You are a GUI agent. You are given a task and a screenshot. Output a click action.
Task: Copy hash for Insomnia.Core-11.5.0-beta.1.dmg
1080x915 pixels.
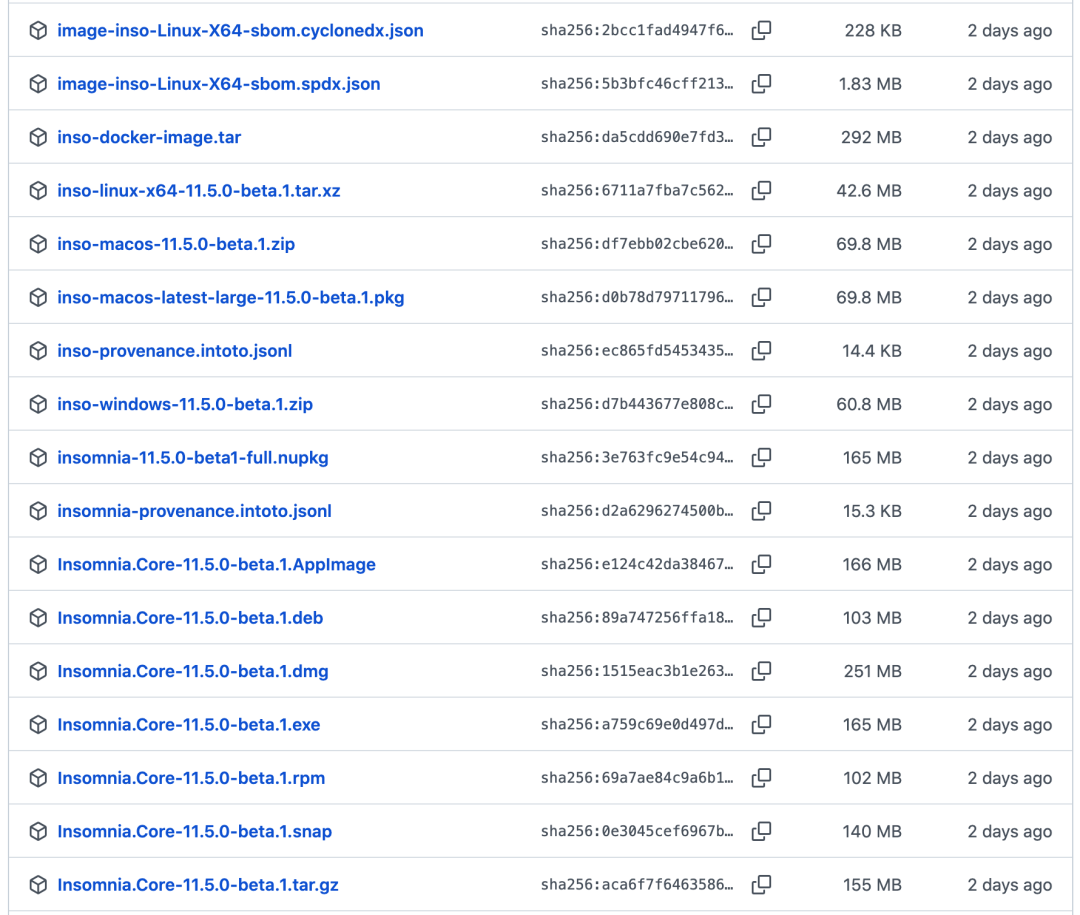coord(761,671)
